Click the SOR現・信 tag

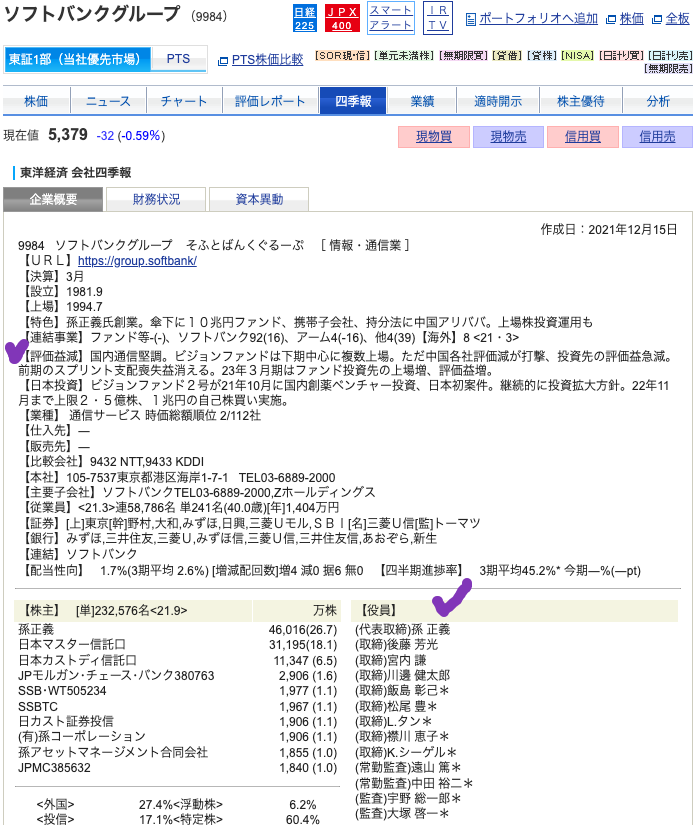coord(343,56)
